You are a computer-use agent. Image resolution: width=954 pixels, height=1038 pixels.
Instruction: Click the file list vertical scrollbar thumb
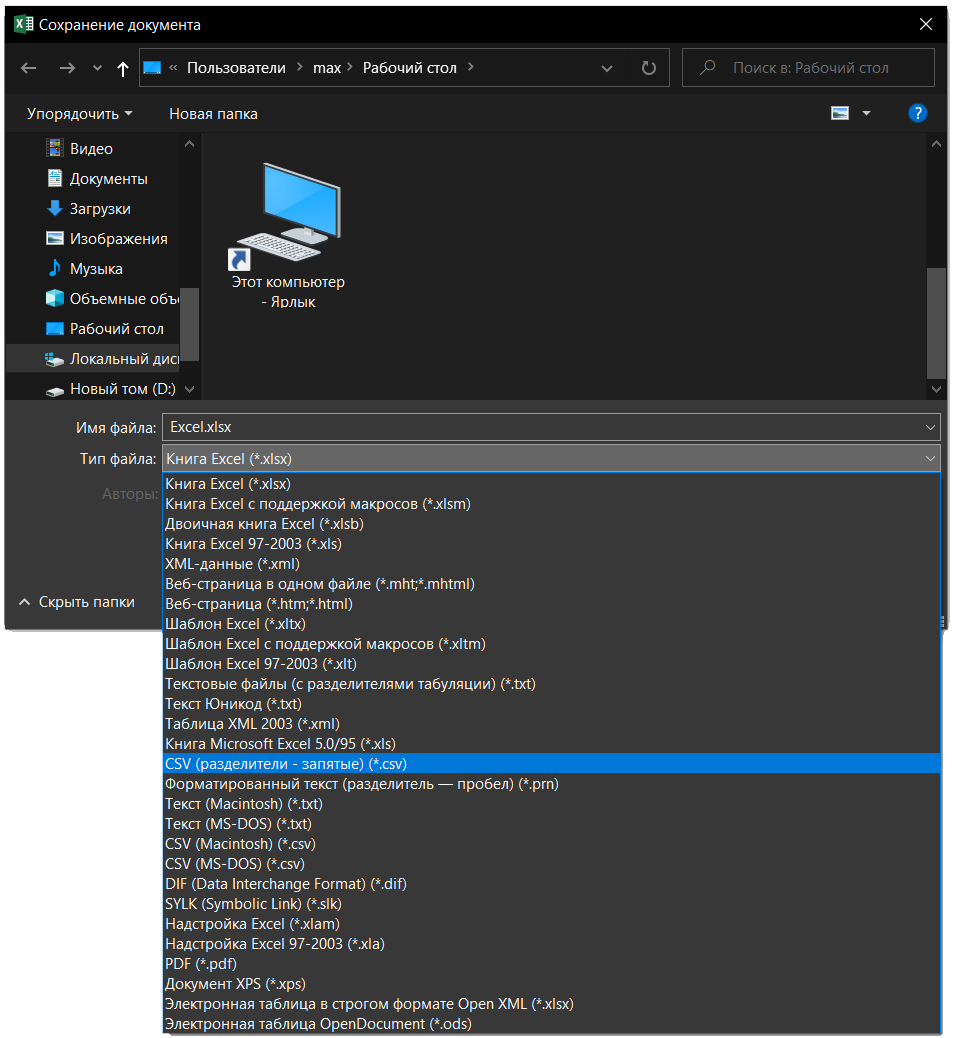coord(936,322)
